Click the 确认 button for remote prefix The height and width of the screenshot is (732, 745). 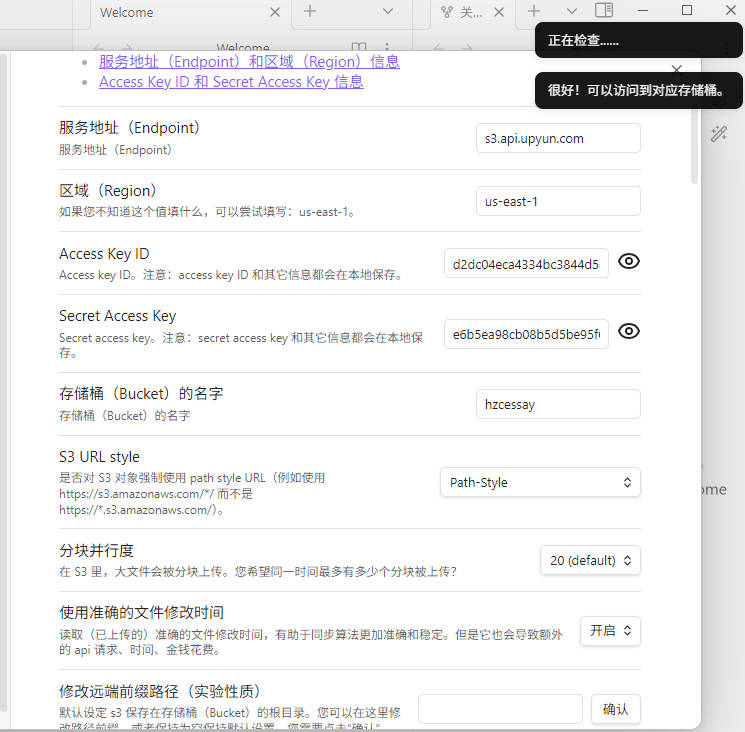tap(616, 709)
